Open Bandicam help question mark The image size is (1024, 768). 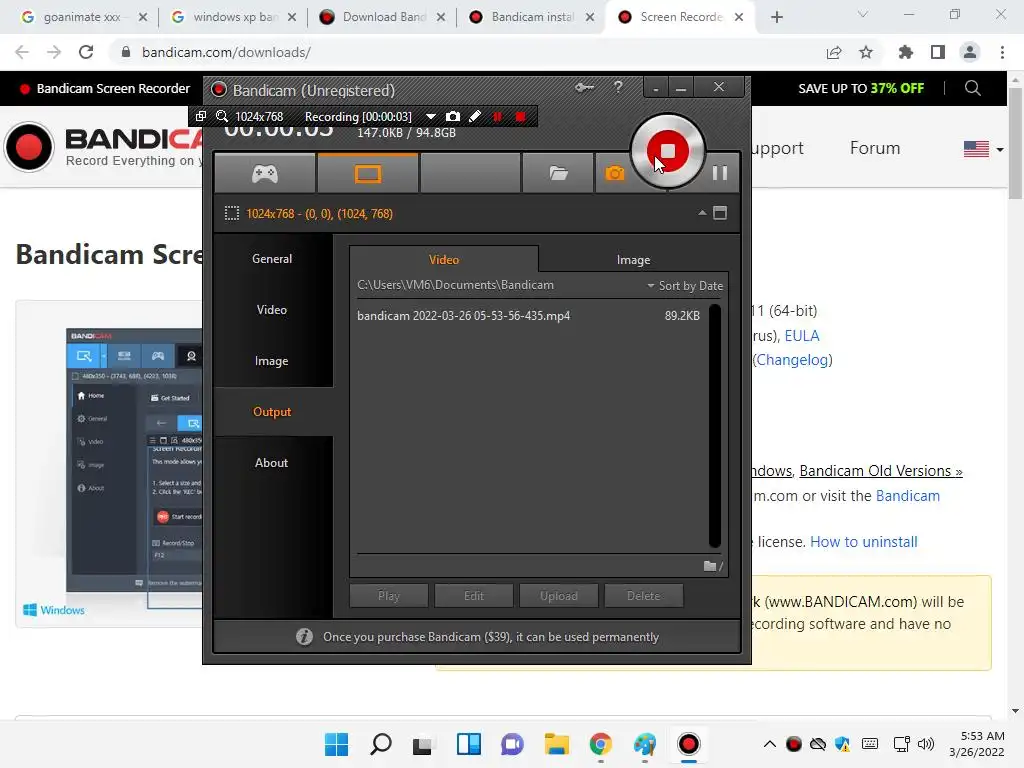618,87
